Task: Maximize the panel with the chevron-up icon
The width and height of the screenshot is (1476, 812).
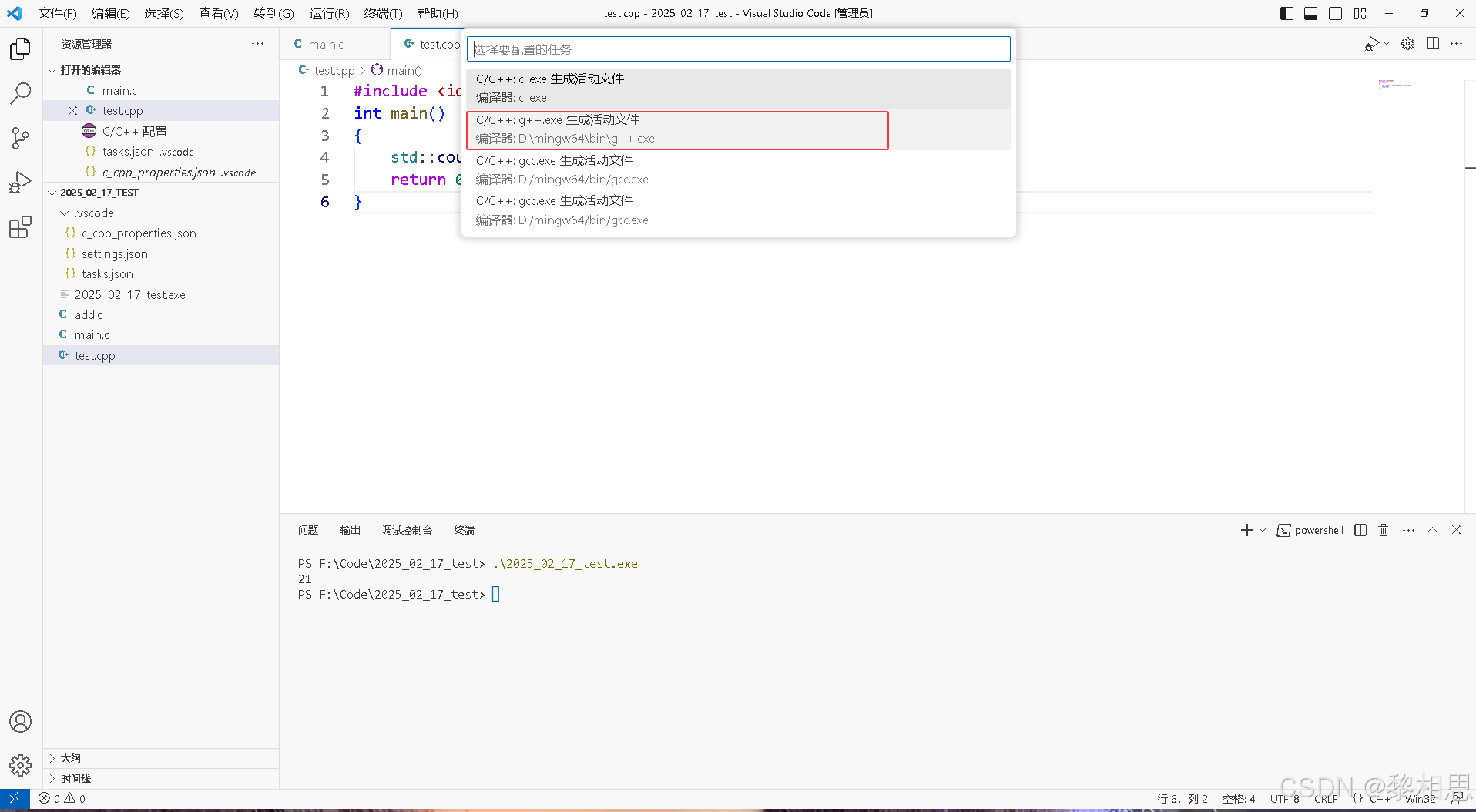Action: pos(1432,530)
